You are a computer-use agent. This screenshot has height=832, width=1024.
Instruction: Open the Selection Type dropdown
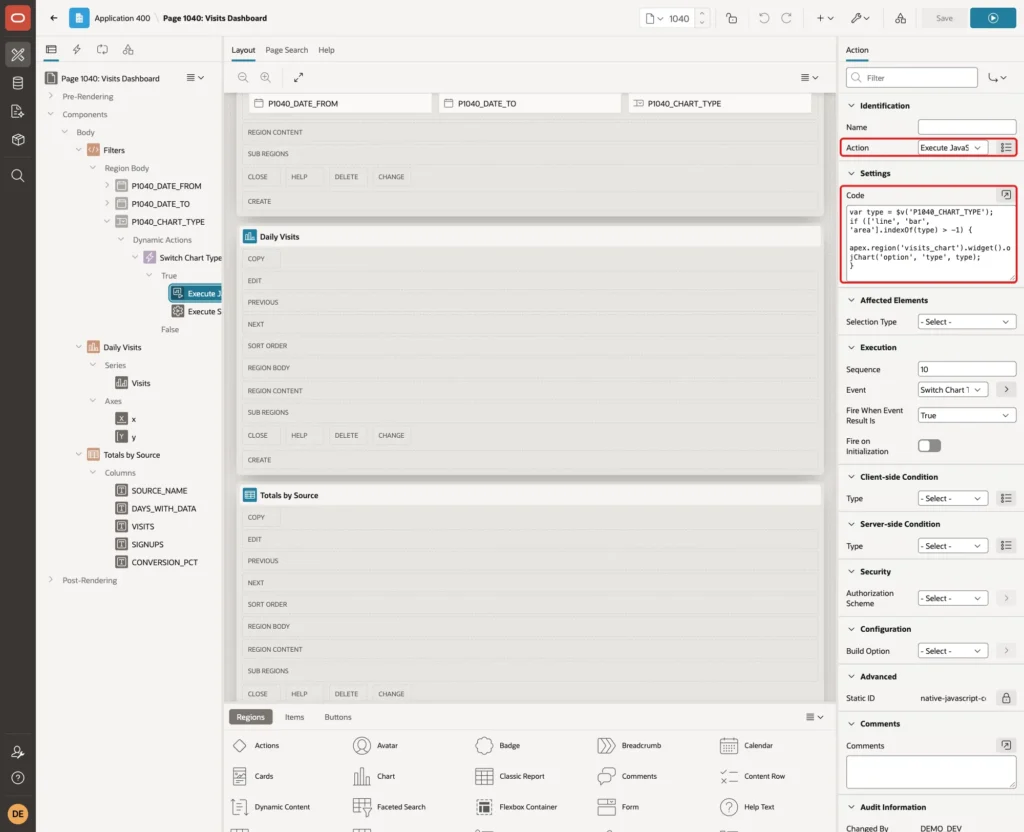(x=967, y=322)
